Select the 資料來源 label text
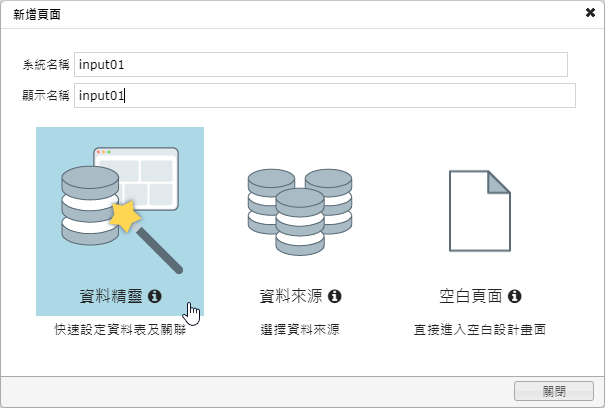The width and height of the screenshot is (605, 408). pos(291,297)
